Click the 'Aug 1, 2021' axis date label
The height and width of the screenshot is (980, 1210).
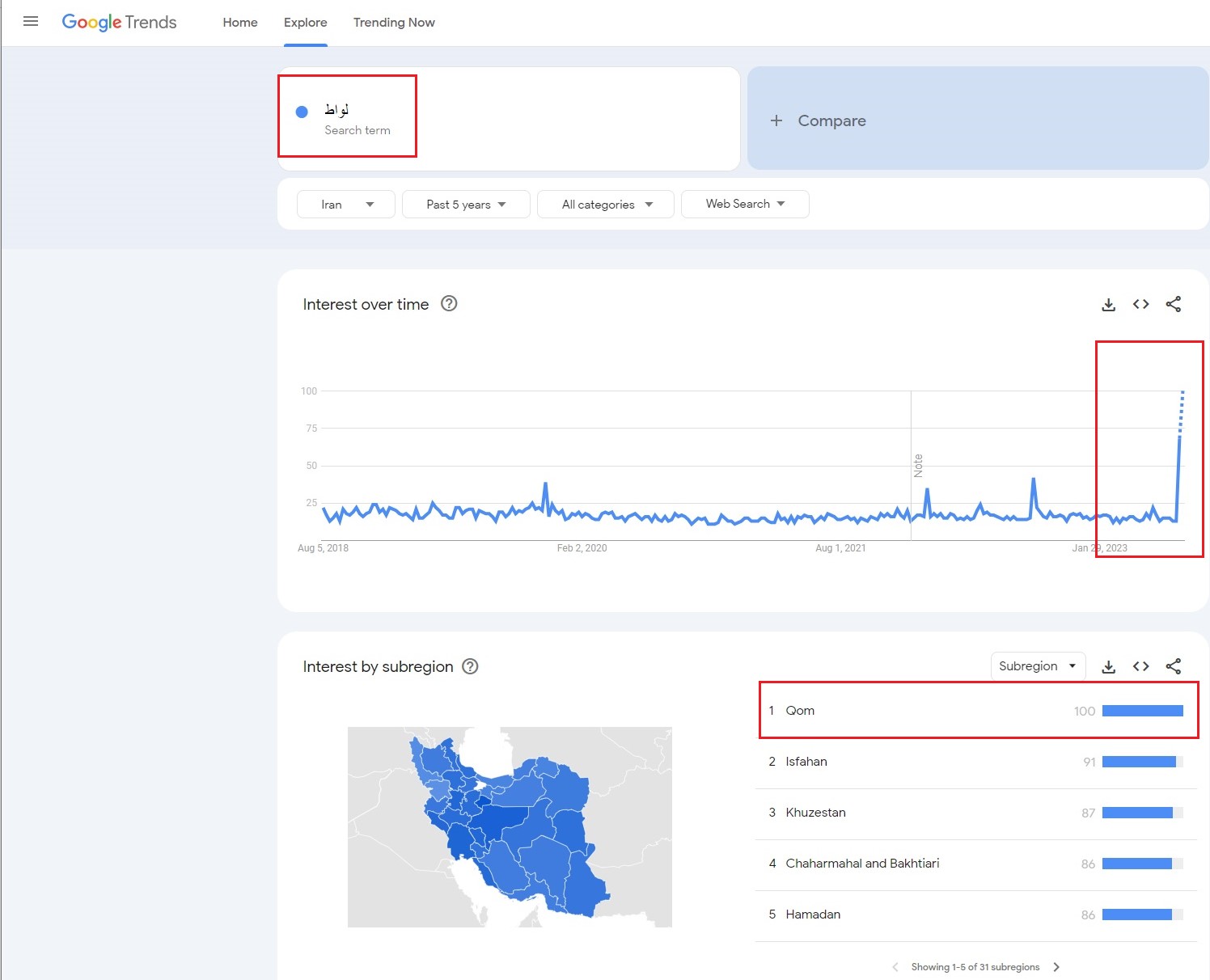(x=840, y=548)
